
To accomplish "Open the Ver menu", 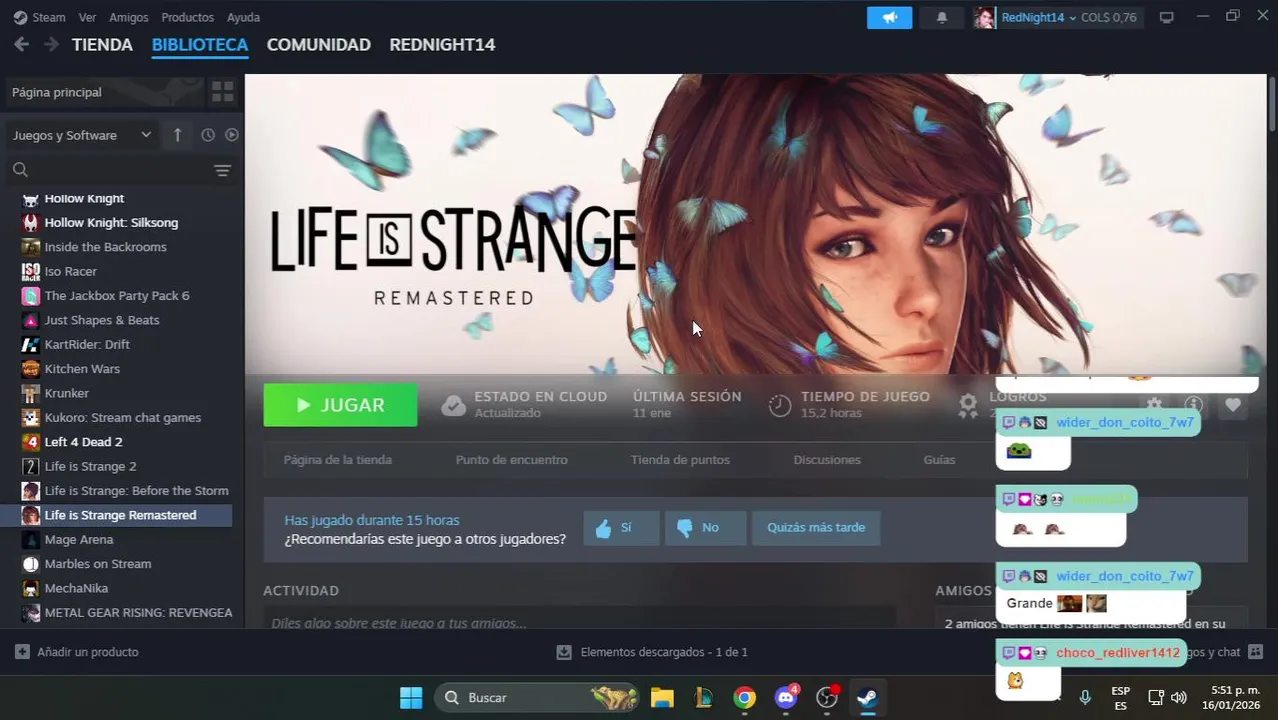I will click(x=87, y=17).
